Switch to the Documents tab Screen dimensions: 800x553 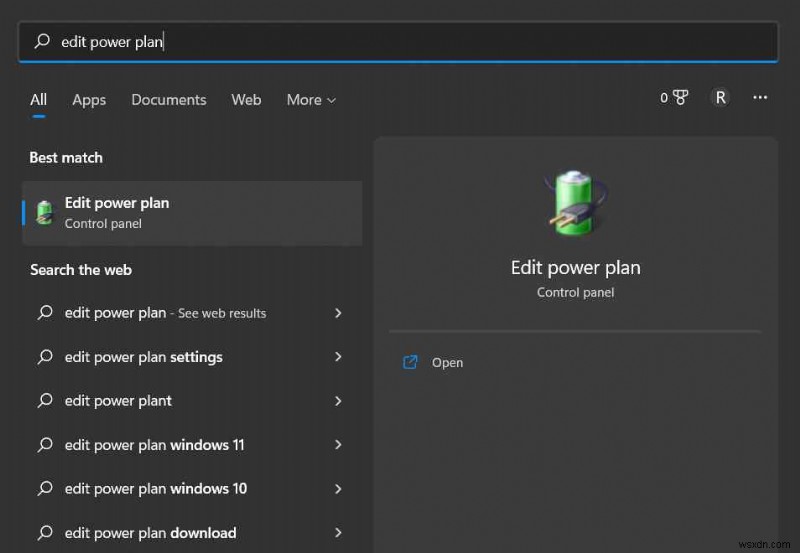[x=168, y=100]
